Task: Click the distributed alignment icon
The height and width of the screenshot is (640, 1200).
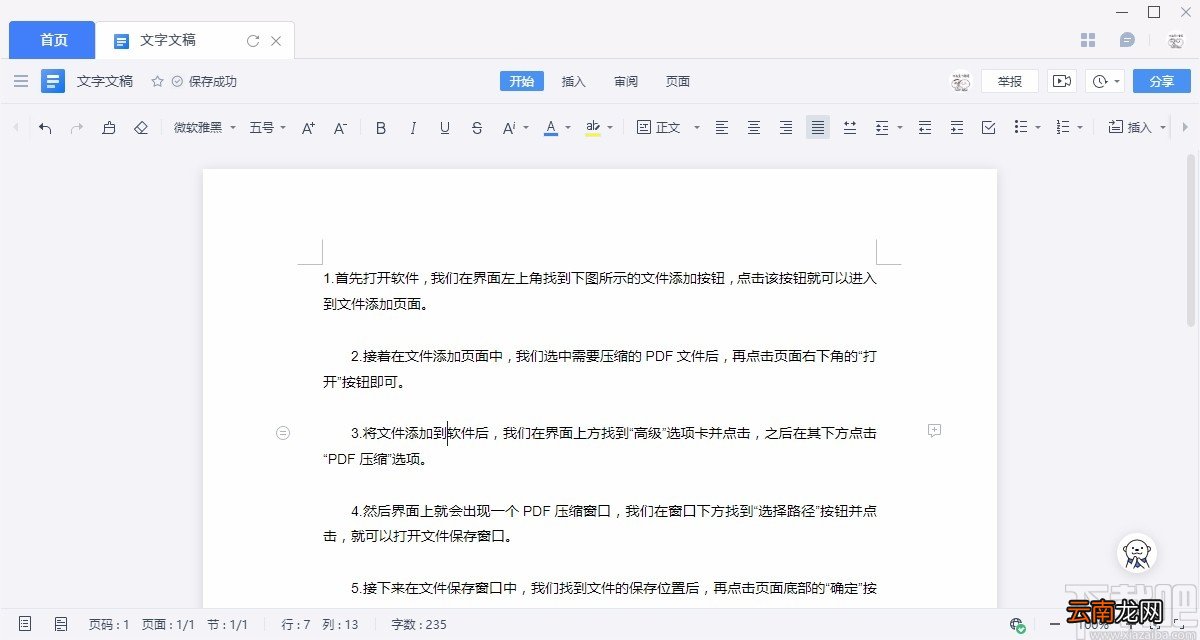Action: (850, 128)
